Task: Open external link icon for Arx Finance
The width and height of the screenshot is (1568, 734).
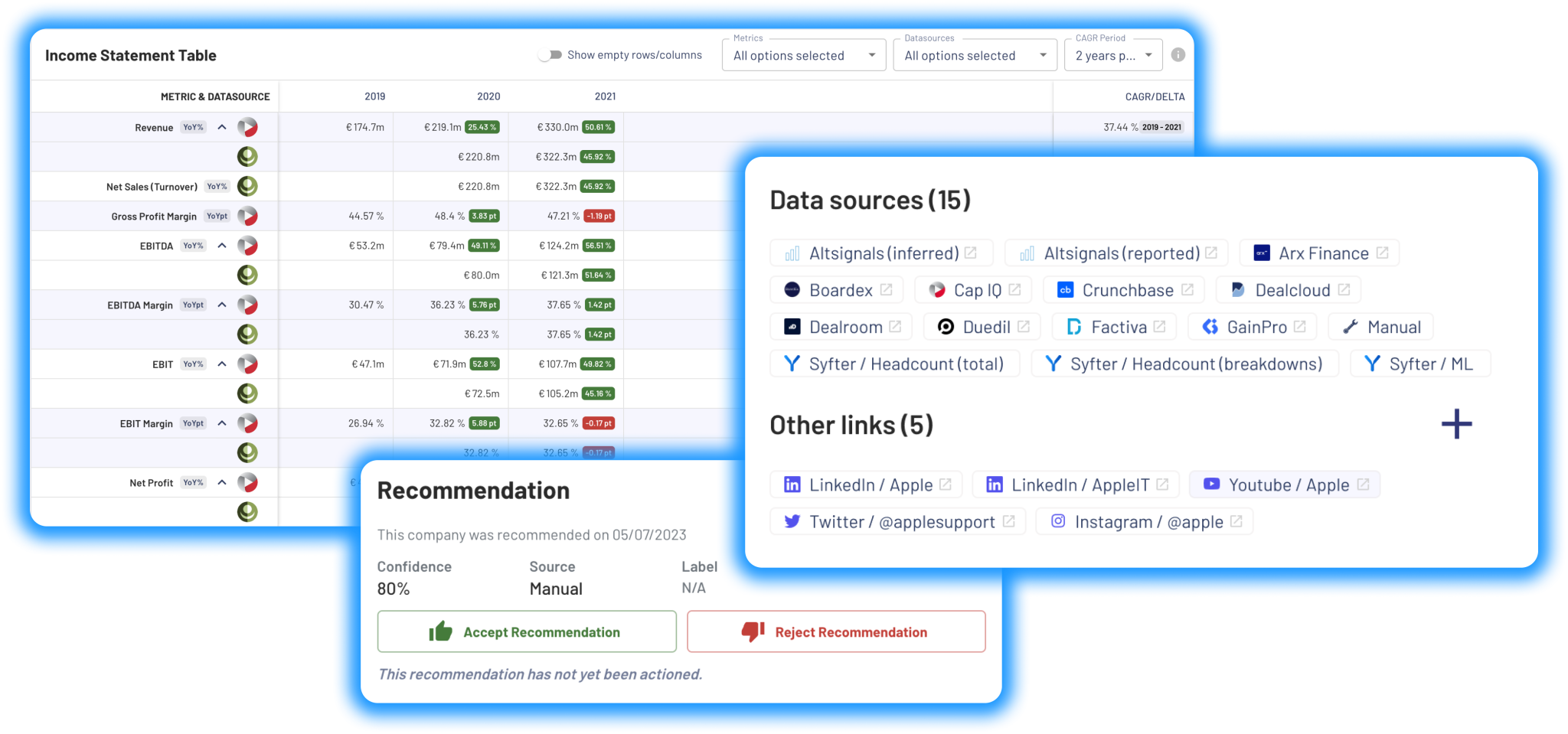Action: tap(1382, 253)
